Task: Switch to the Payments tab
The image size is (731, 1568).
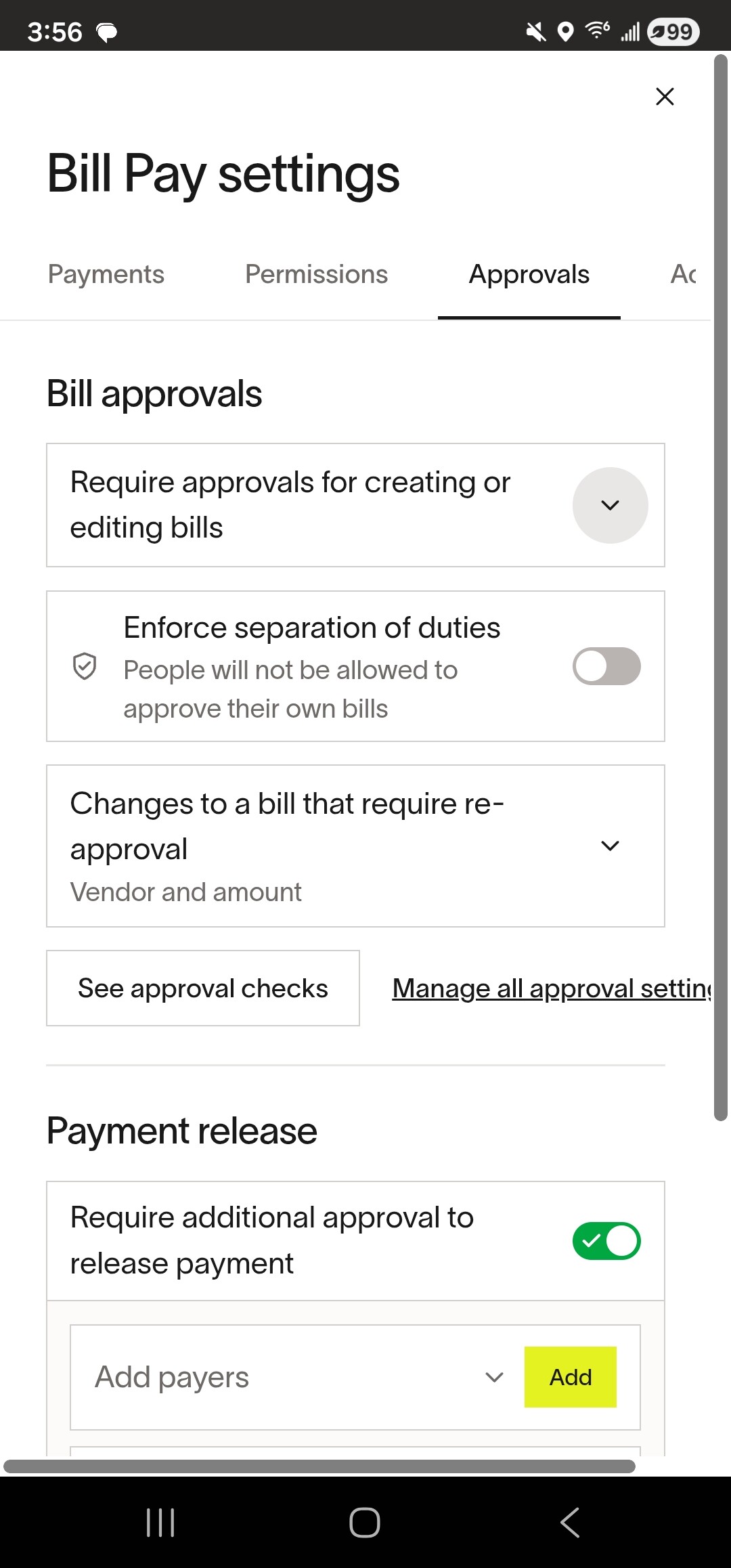Action: pos(106,274)
